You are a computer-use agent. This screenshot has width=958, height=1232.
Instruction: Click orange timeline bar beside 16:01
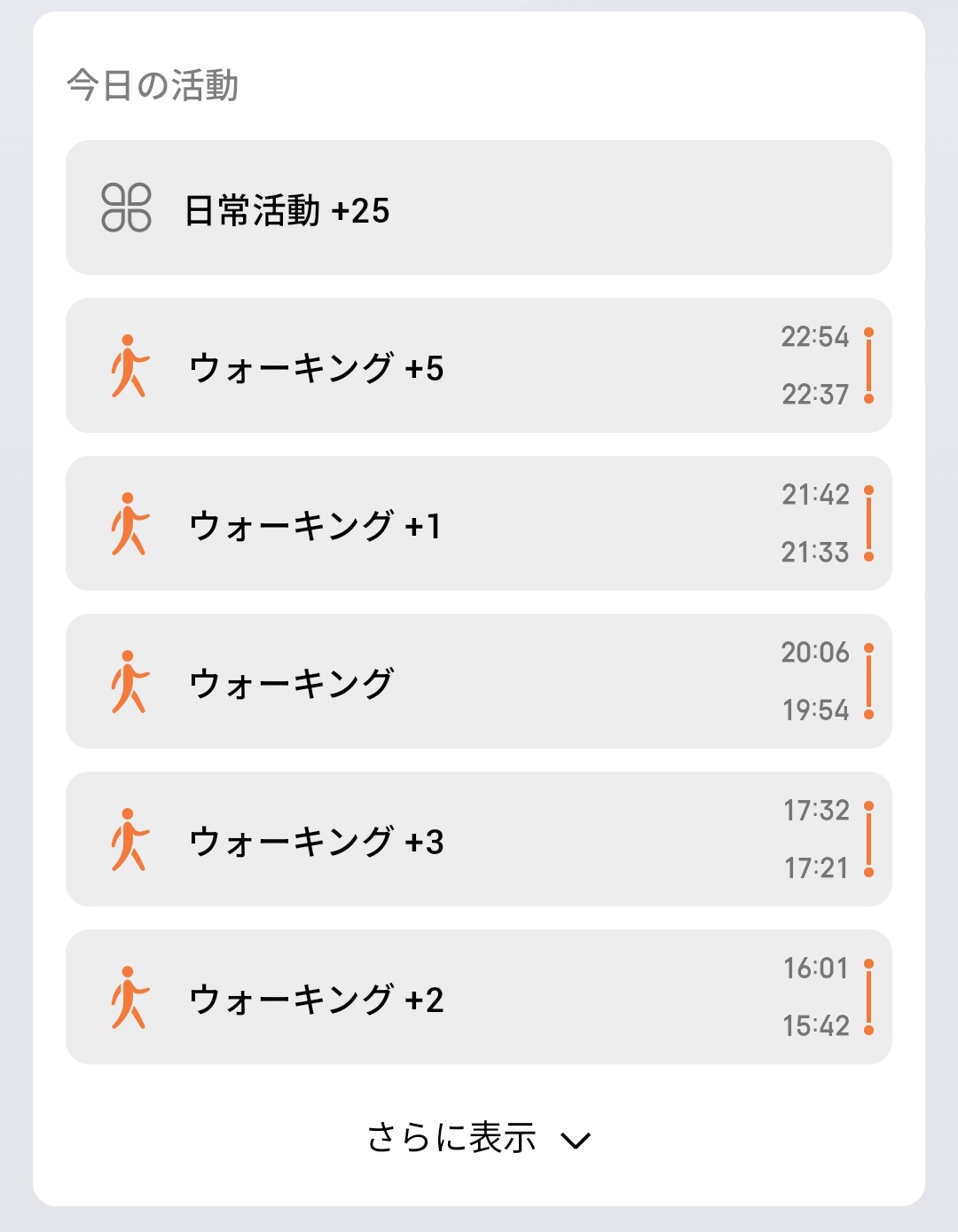[x=868, y=997]
